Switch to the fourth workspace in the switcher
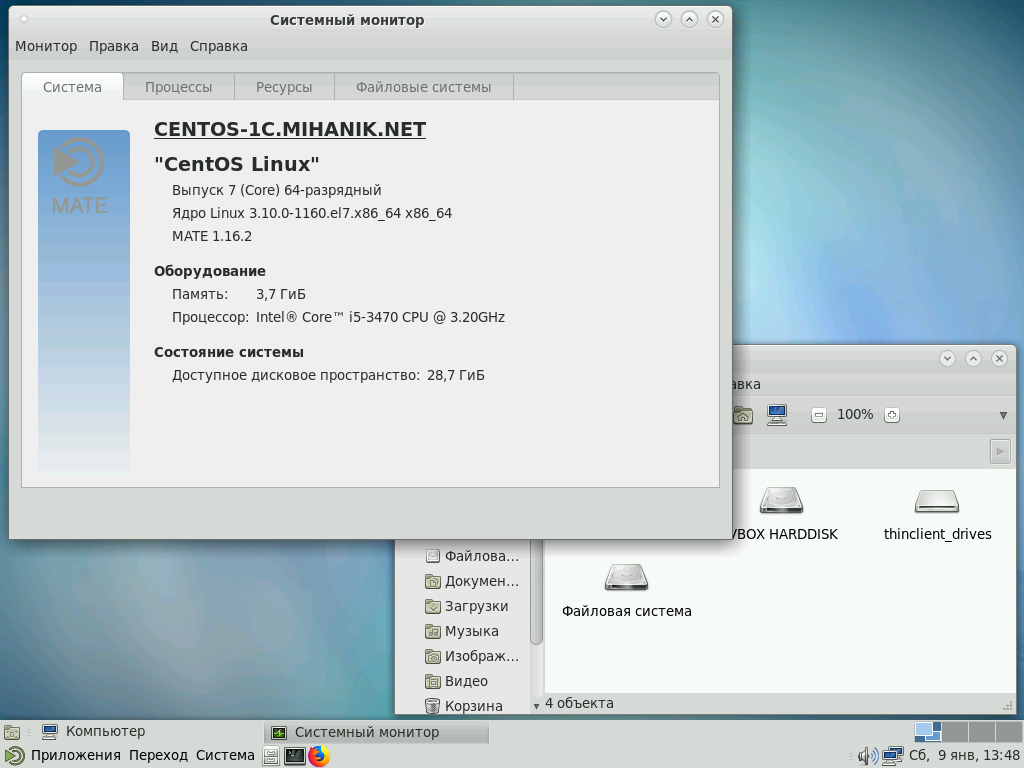This screenshot has width=1024, height=768. [1008, 731]
